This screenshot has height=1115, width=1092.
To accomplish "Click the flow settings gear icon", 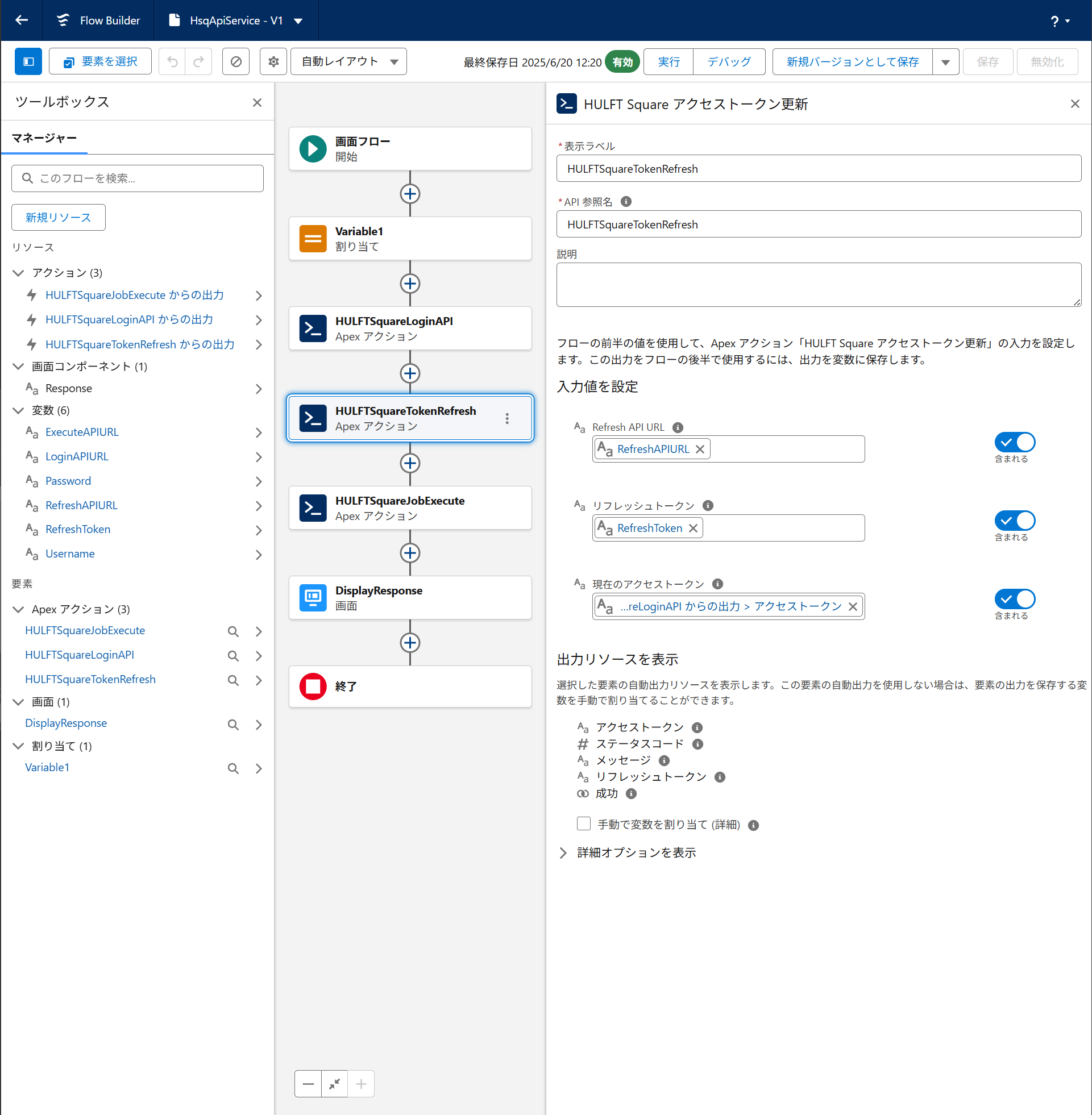I will (273, 61).
